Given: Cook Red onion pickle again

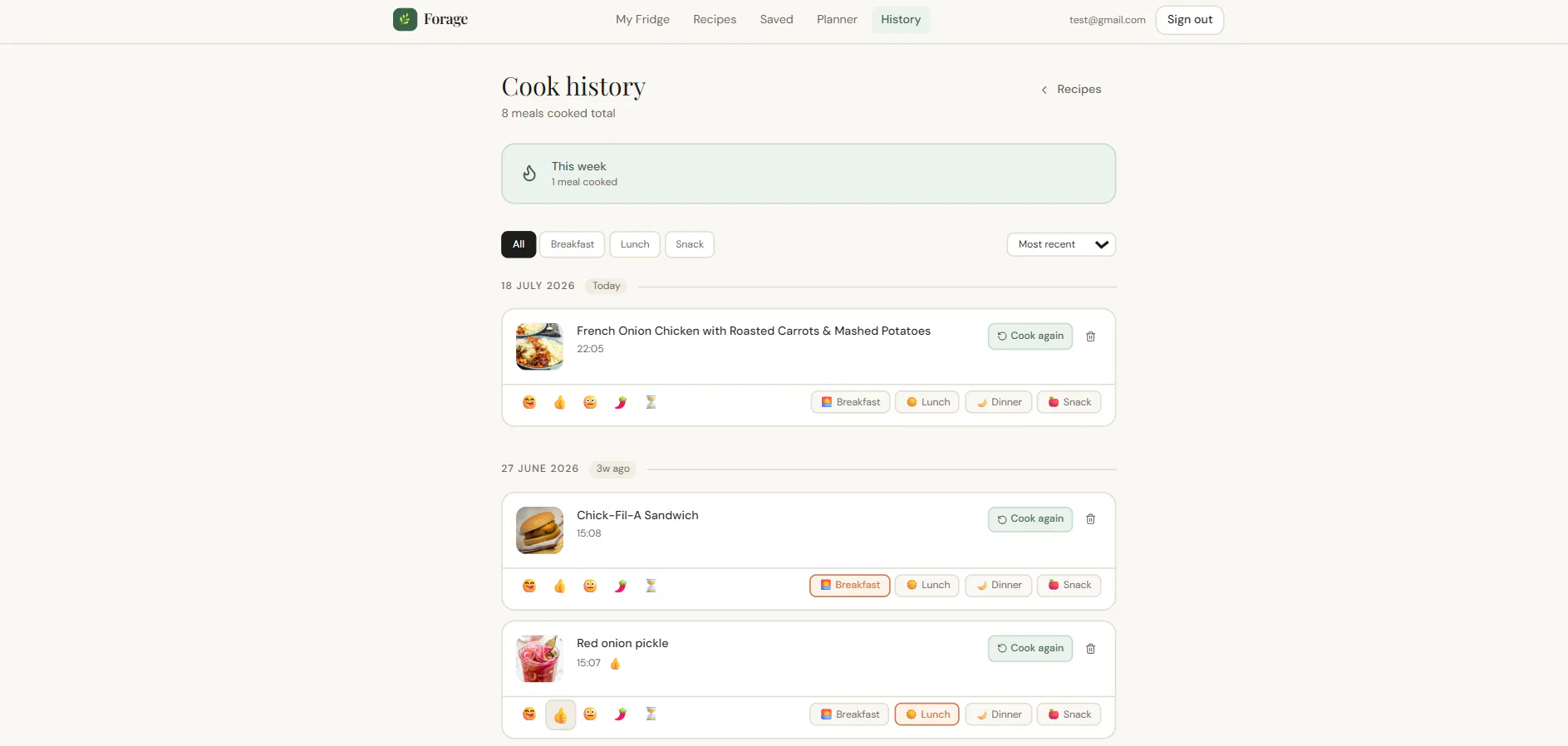Looking at the screenshot, I should (1030, 649).
